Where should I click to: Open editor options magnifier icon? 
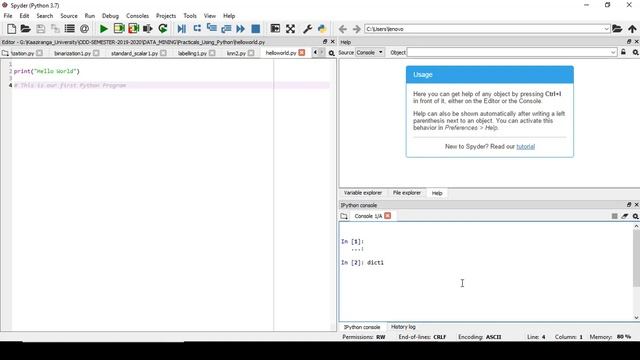pyautogui.click(x=331, y=53)
